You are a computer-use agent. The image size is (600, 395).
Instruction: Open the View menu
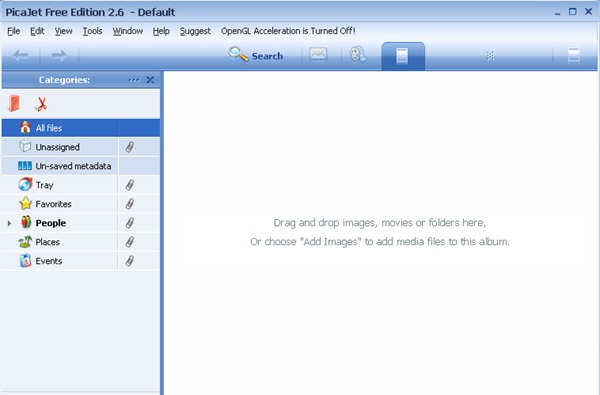coord(64,31)
